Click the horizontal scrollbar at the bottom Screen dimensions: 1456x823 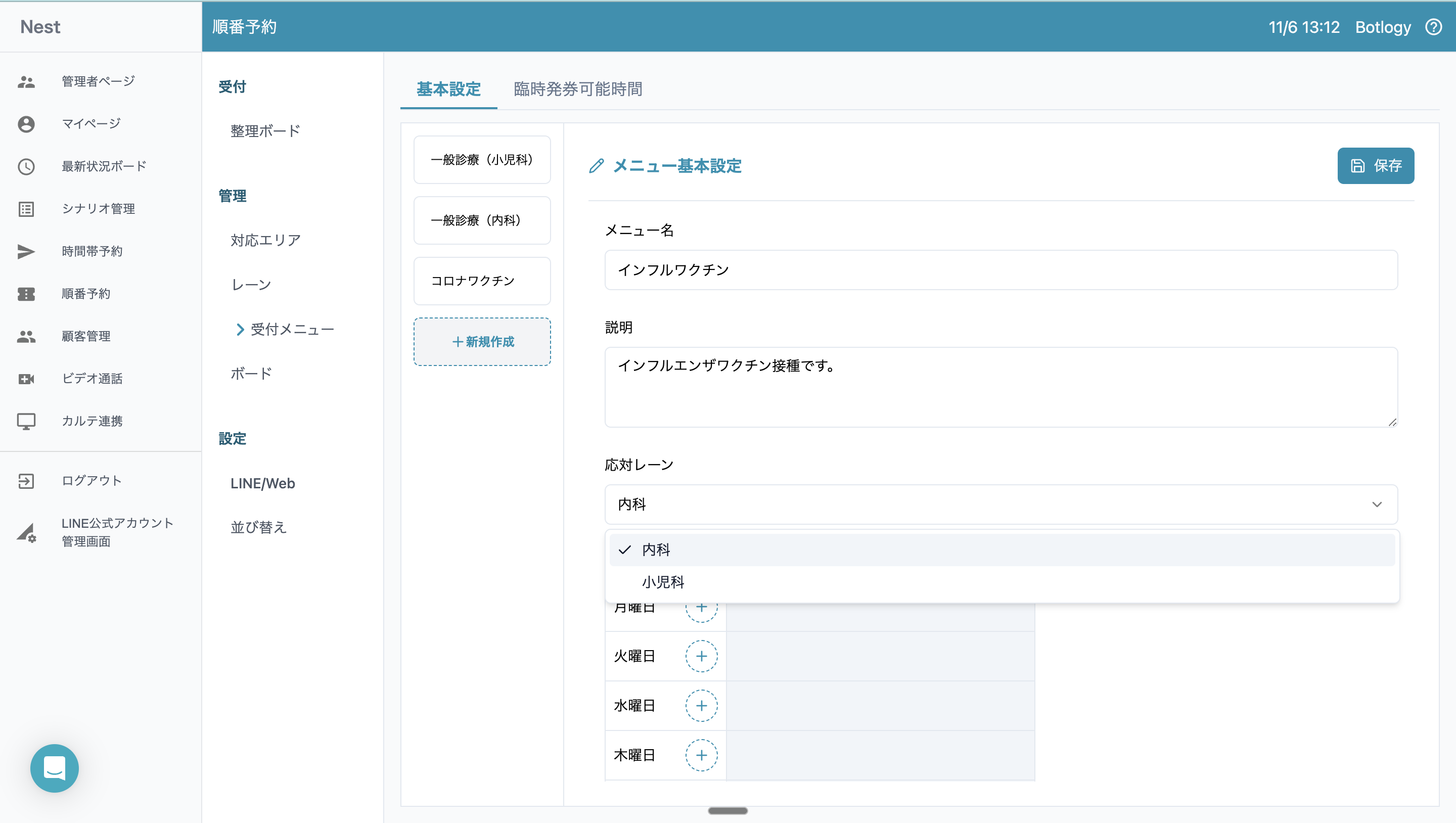tap(727, 810)
